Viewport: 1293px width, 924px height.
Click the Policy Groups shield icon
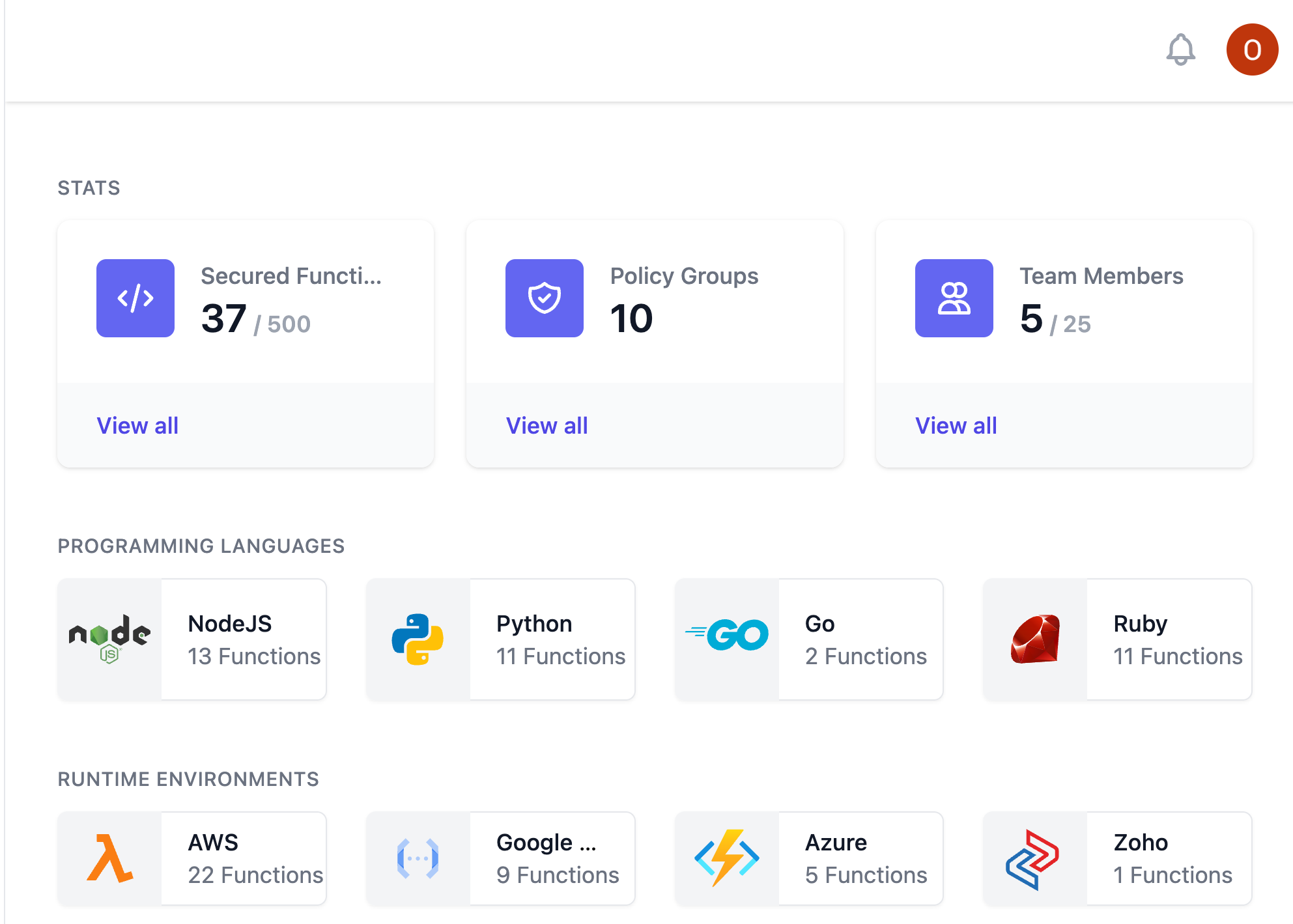tap(544, 298)
